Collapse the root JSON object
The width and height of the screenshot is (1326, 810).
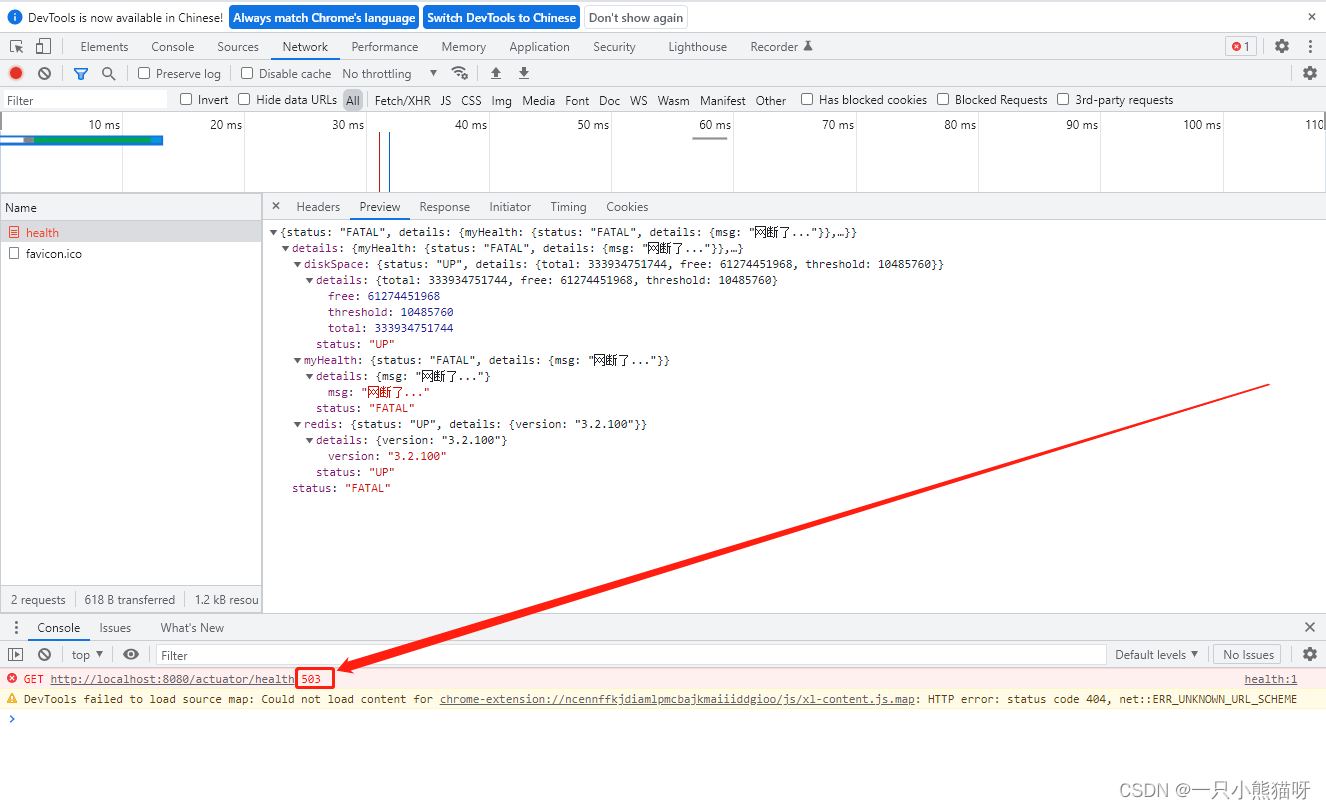(x=274, y=232)
